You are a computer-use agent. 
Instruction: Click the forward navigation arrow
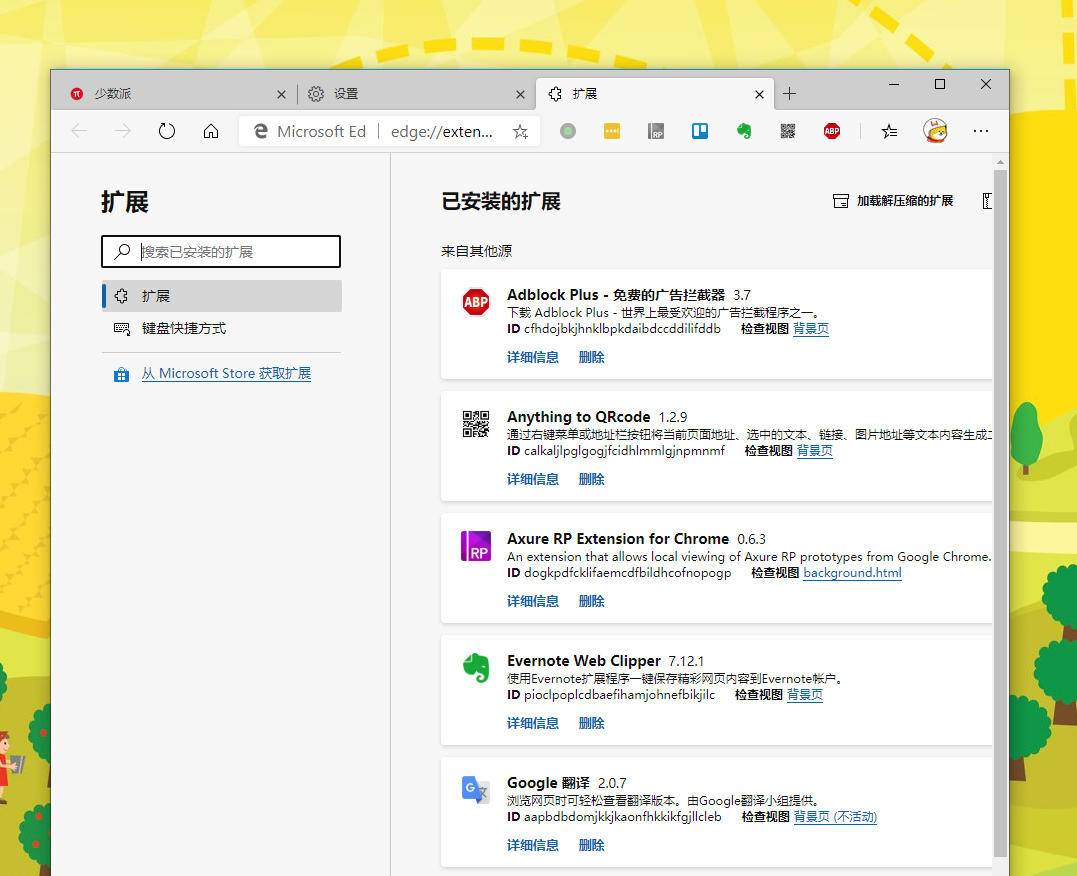coord(123,131)
